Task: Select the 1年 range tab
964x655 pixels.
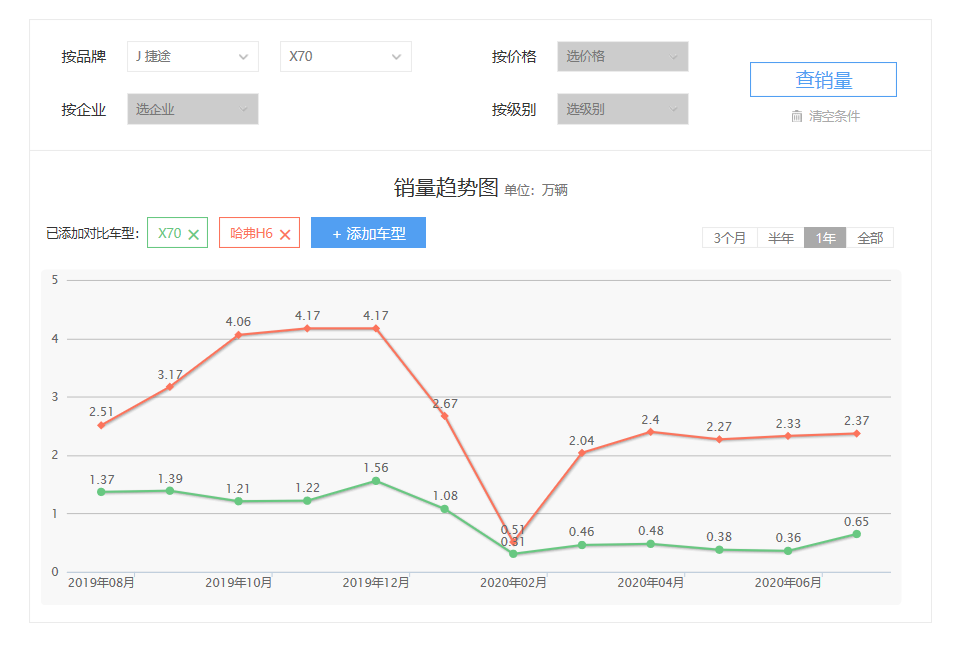Action: point(825,238)
